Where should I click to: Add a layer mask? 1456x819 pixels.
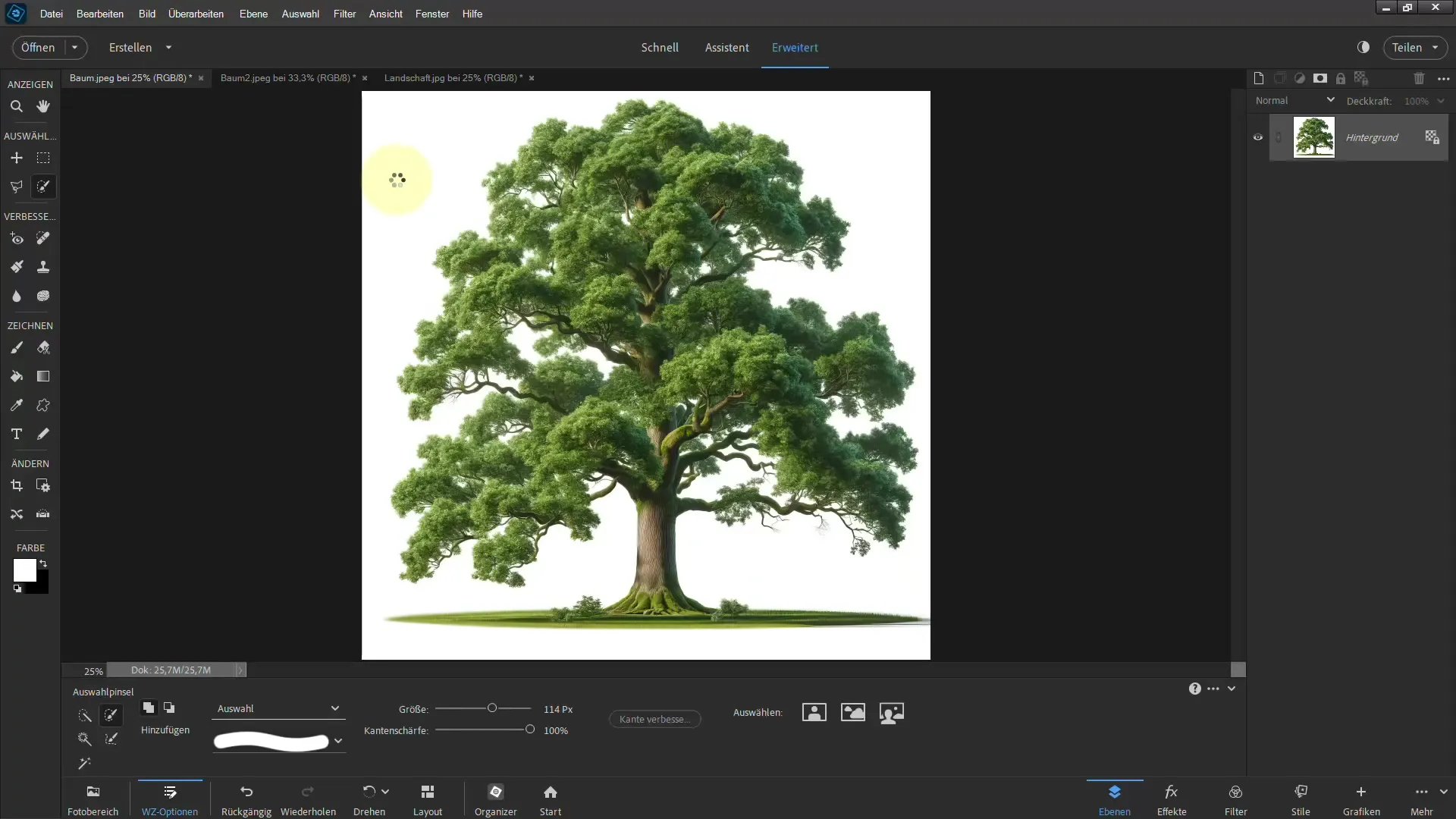point(1320,78)
